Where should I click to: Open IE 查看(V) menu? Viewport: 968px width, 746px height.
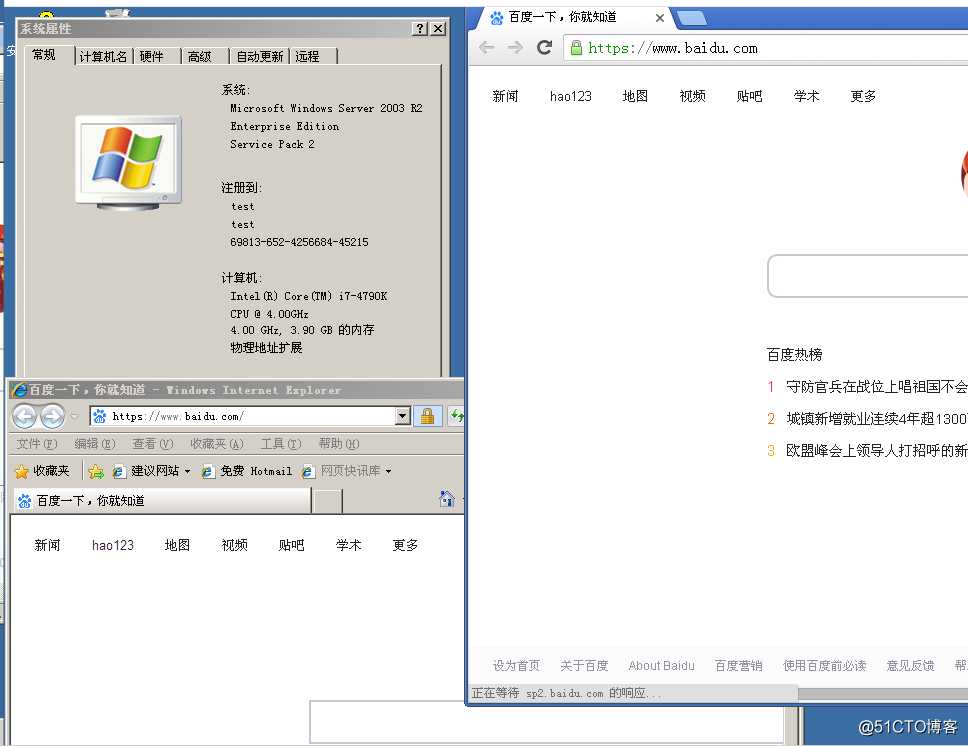[153, 443]
